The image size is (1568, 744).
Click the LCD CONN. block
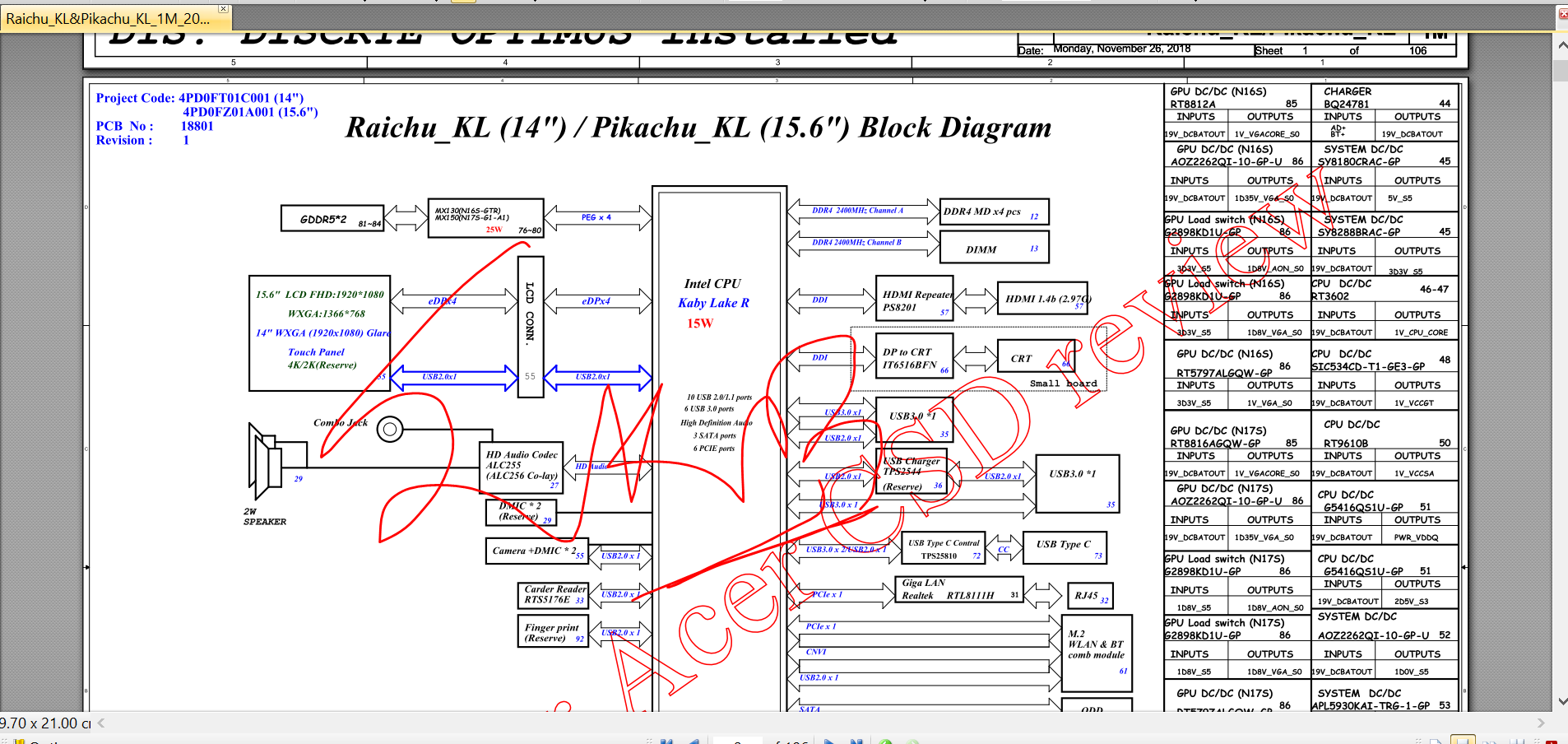(x=530, y=327)
